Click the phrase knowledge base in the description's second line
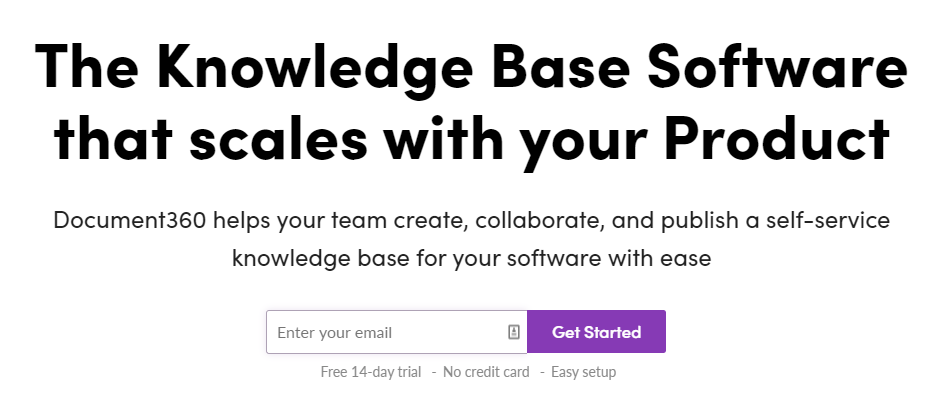941x403 pixels. (319, 259)
